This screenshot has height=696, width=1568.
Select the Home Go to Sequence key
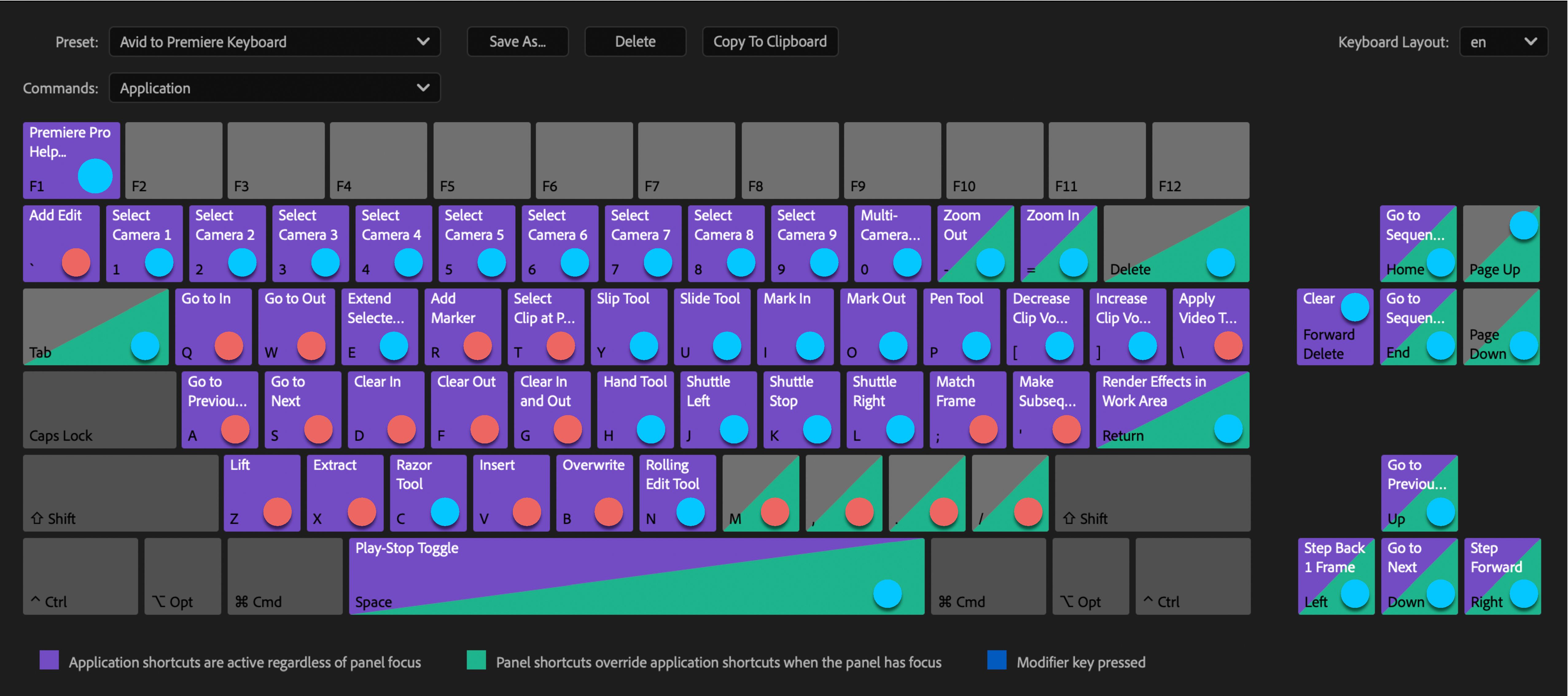(1418, 244)
